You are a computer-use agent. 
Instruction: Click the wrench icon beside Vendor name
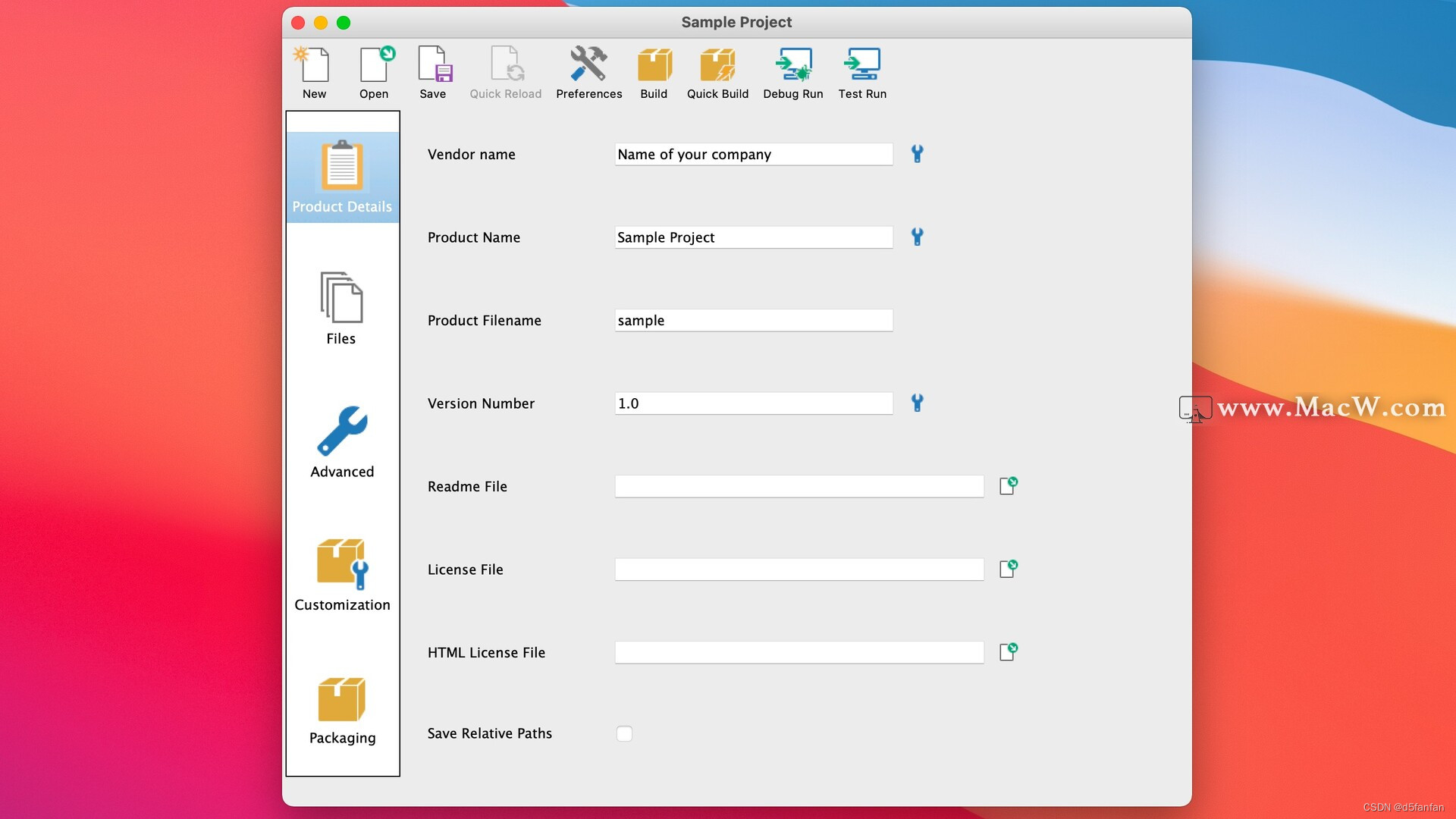[917, 154]
